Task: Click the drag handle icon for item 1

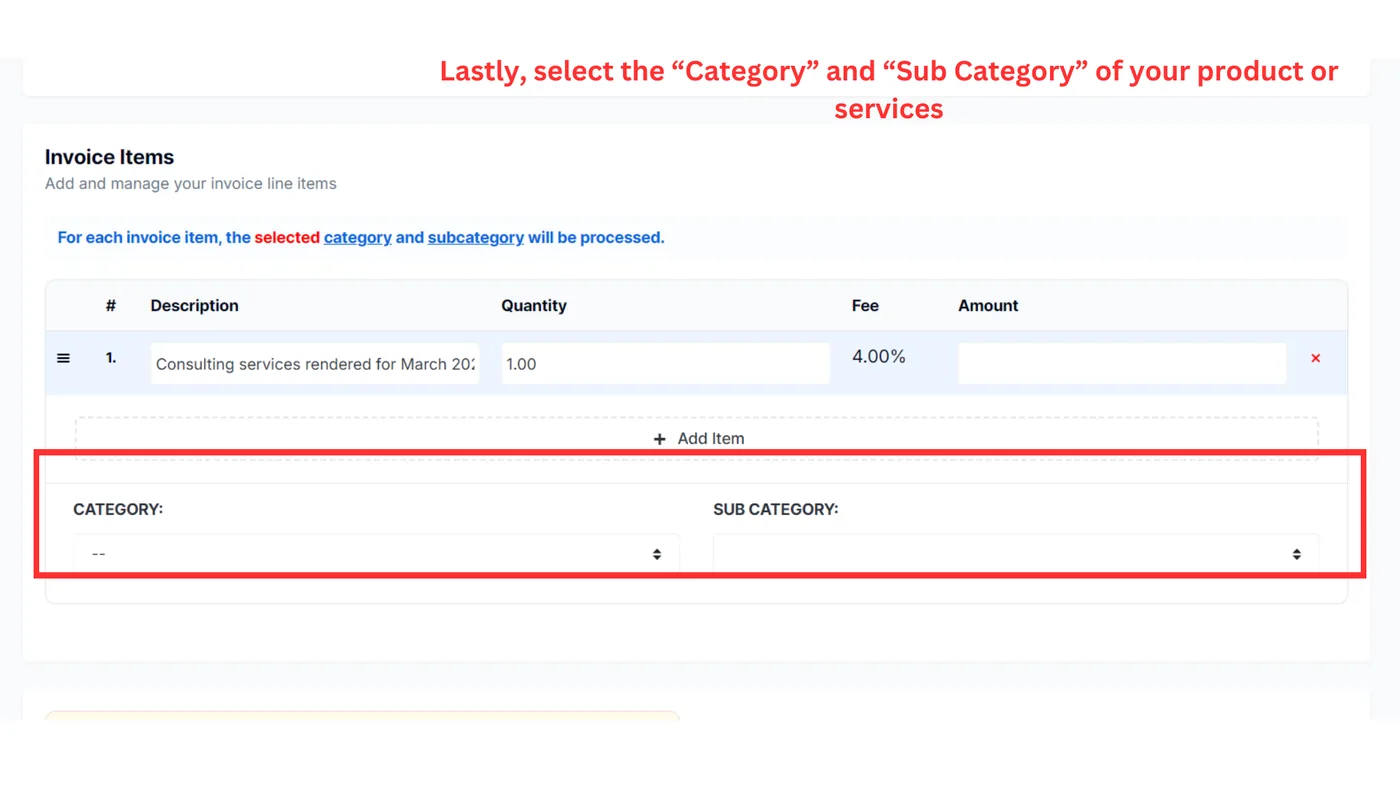Action: pyautogui.click(x=63, y=358)
